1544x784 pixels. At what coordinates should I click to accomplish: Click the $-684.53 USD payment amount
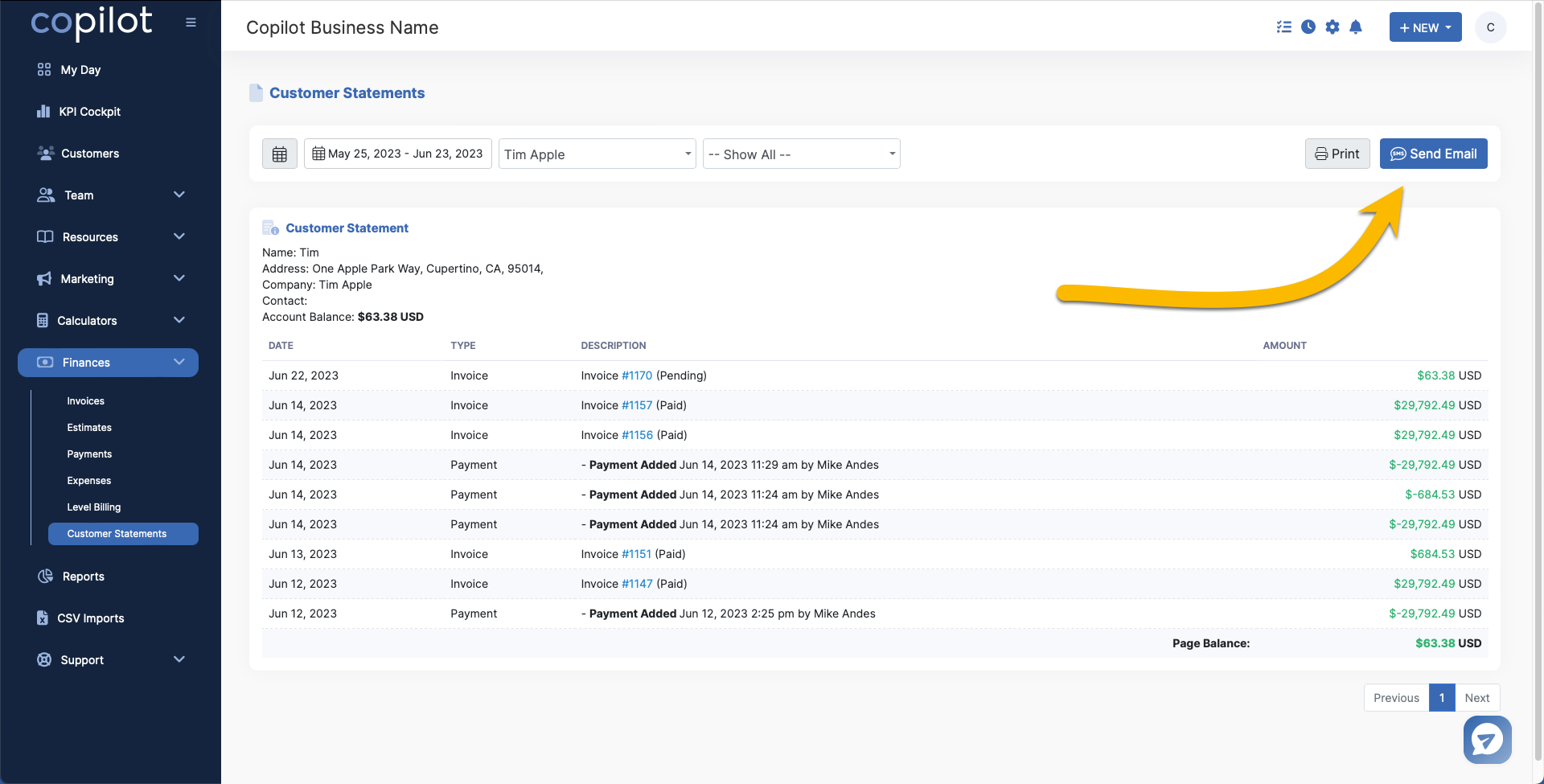pos(1443,495)
